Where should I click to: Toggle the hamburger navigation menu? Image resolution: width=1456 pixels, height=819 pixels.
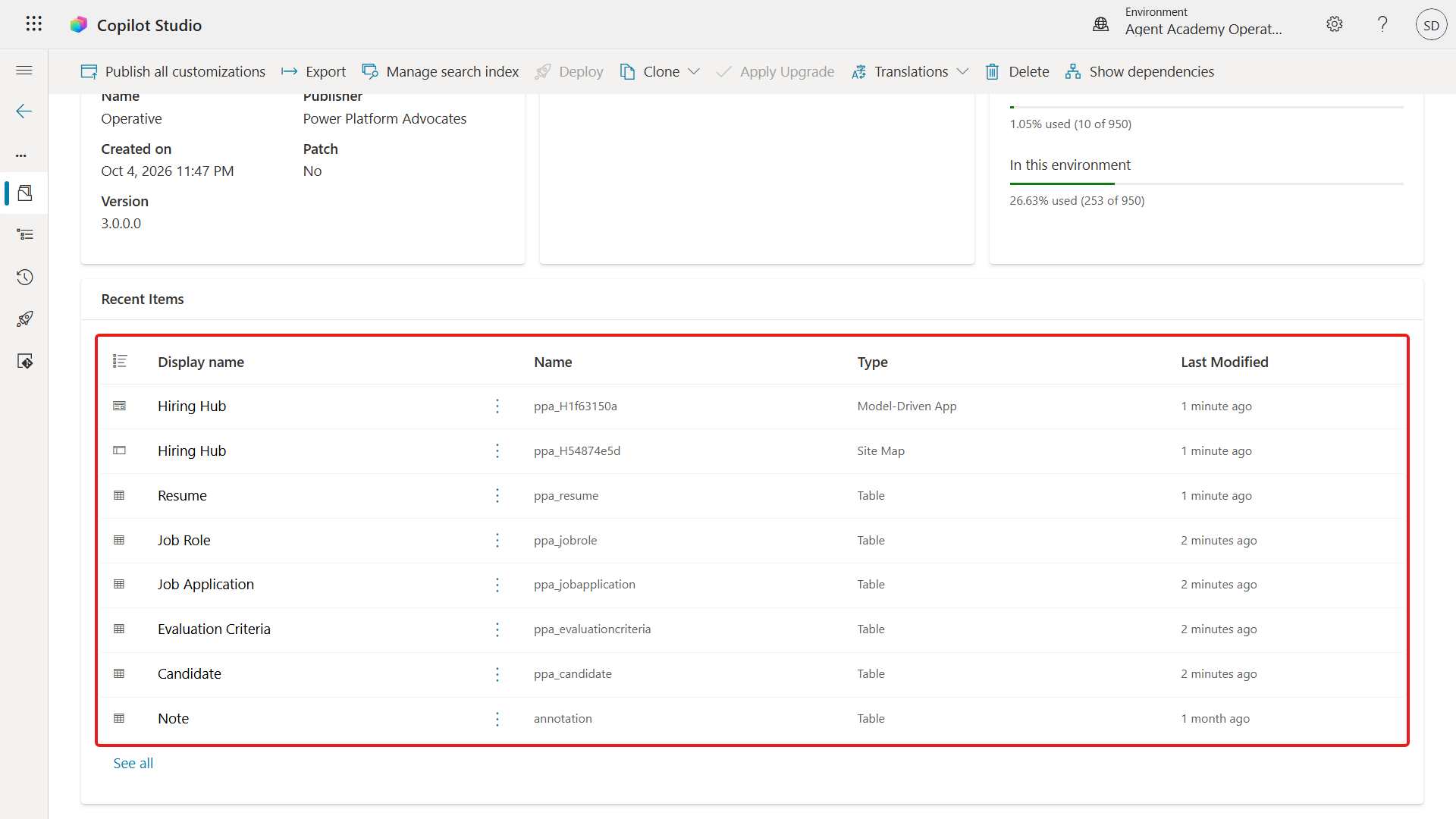(x=24, y=71)
